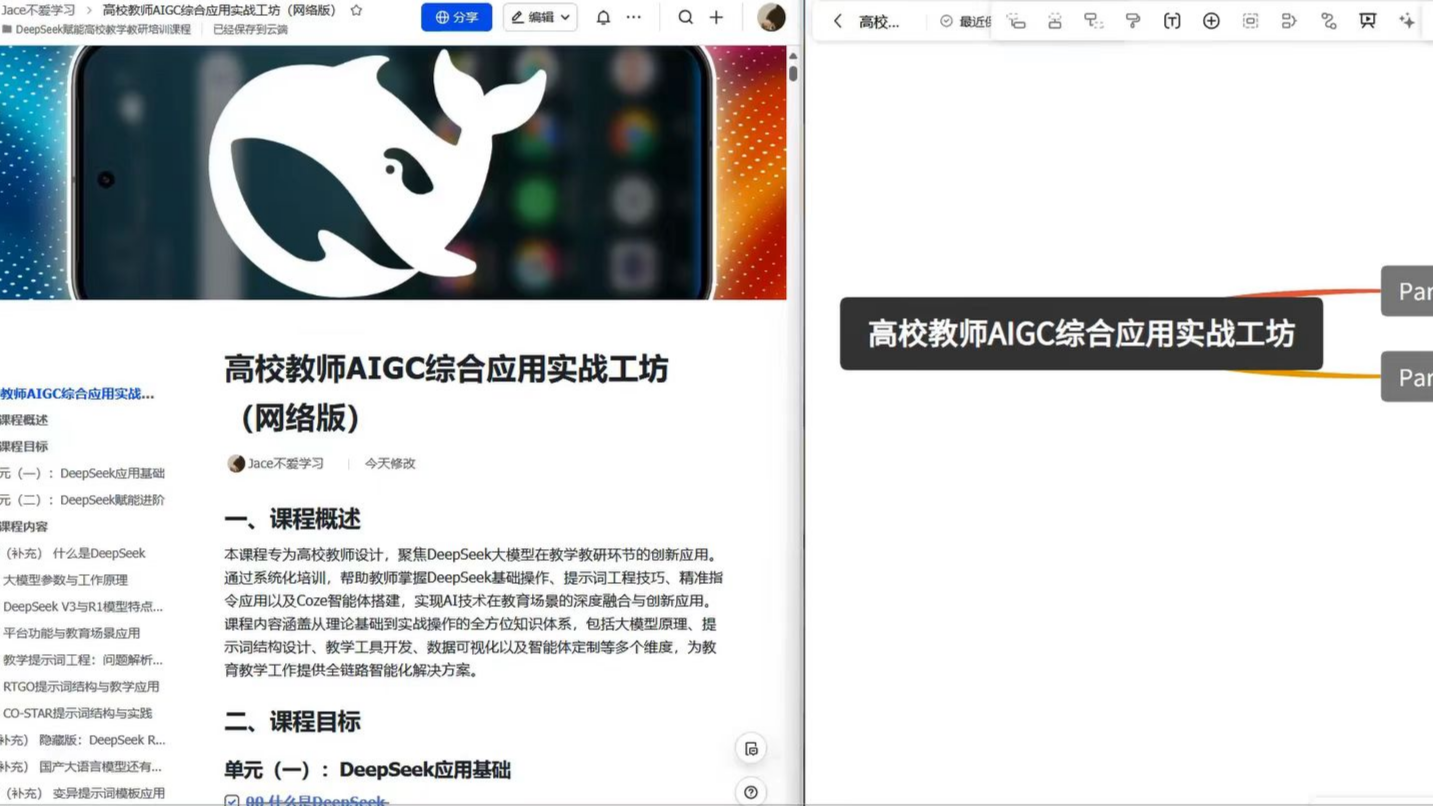The width and height of the screenshot is (1433, 806).
Task: Click the plus icon to create new document
Action: point(716,17)
